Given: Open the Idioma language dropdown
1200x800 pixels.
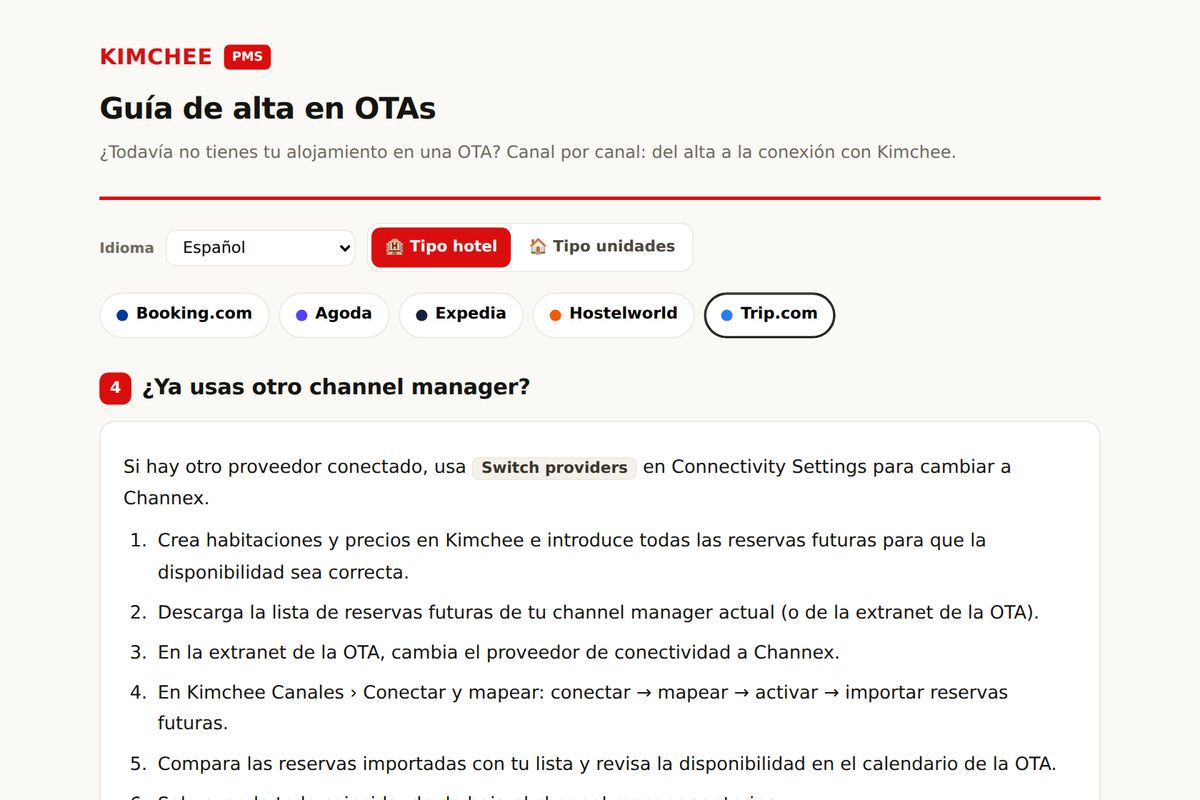Looking at the screenshot, I should coord(260,247).
